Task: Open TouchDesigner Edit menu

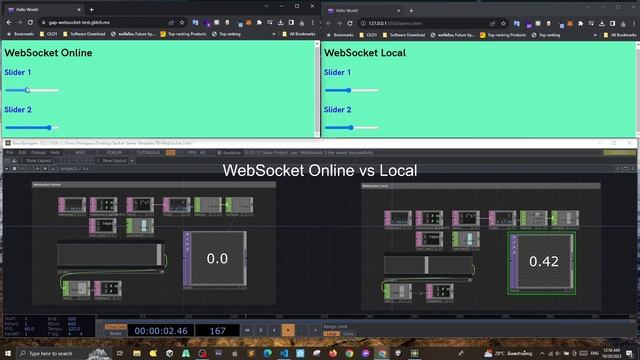Action: pos(22,153)
